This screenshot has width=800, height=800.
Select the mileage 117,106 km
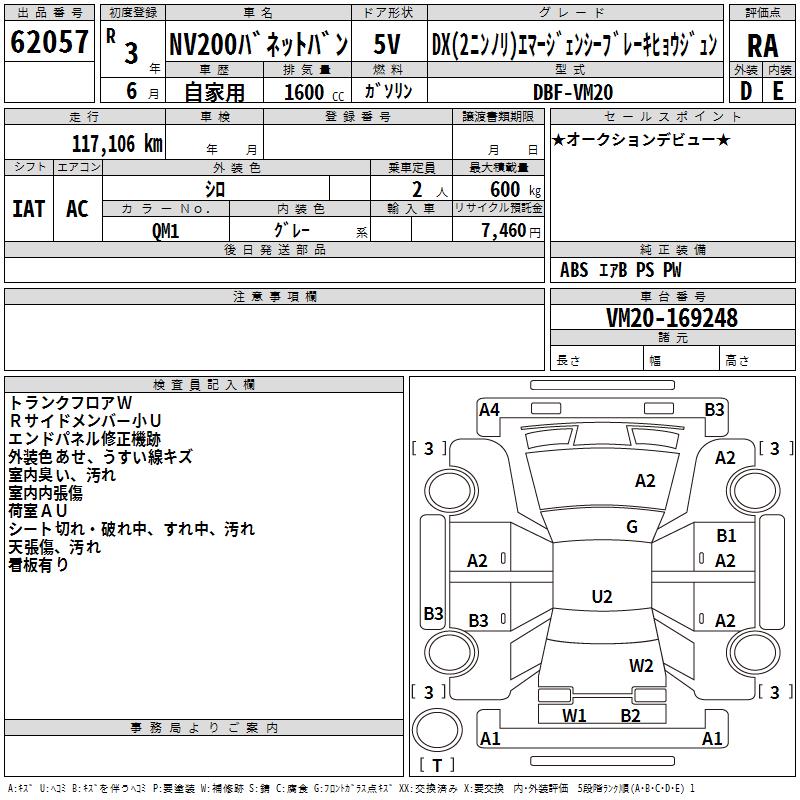pyautogui.click(x=117, y=144)
